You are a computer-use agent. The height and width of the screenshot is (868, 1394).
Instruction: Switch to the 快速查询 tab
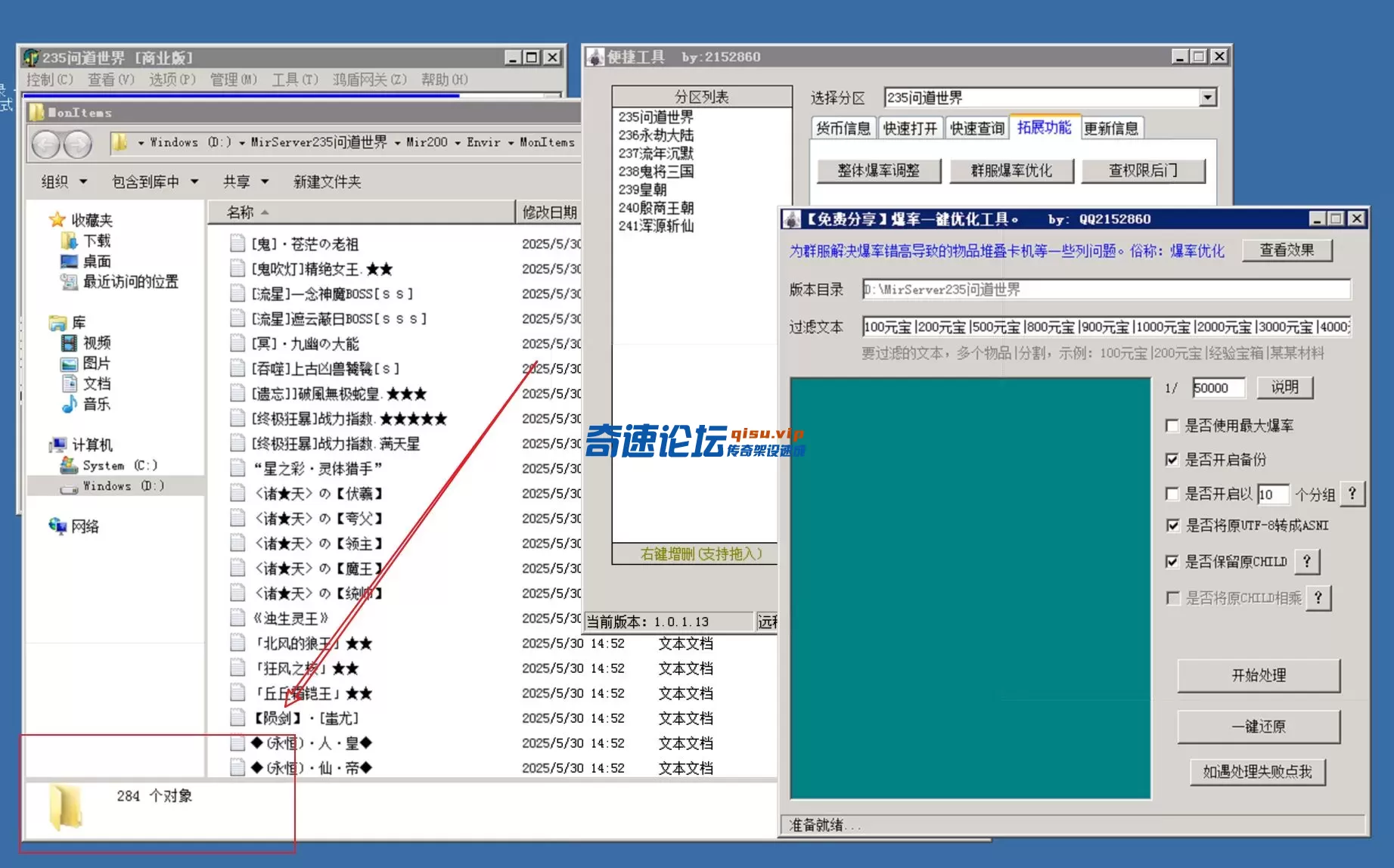point(977,129)
